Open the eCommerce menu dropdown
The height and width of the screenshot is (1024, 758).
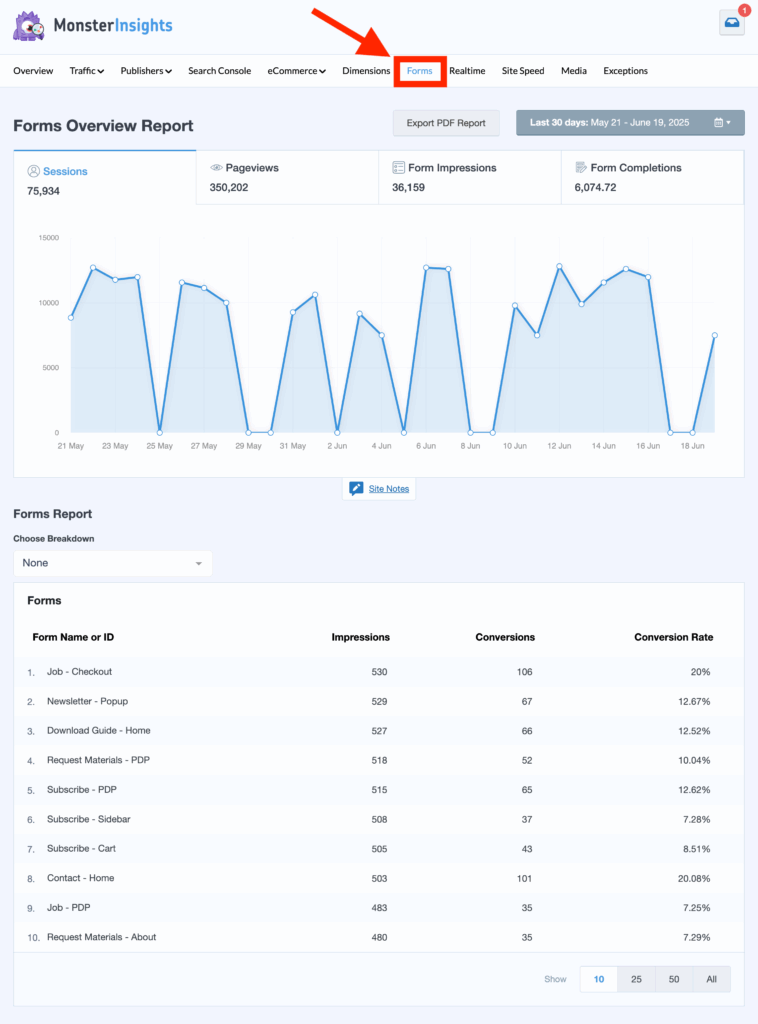click(296, 71)
